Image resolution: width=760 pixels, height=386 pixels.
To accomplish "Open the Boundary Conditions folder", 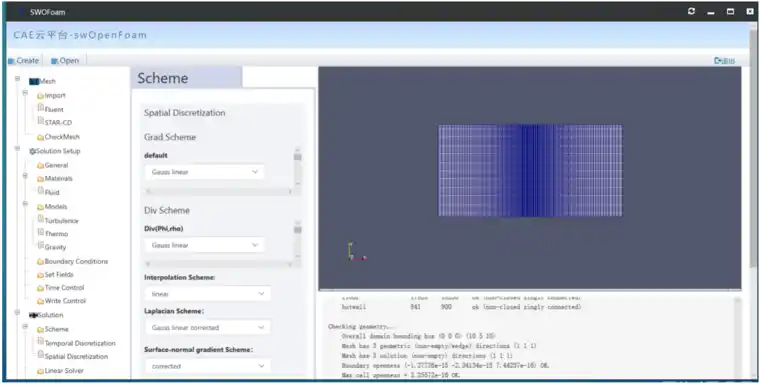I will point(73,261).
